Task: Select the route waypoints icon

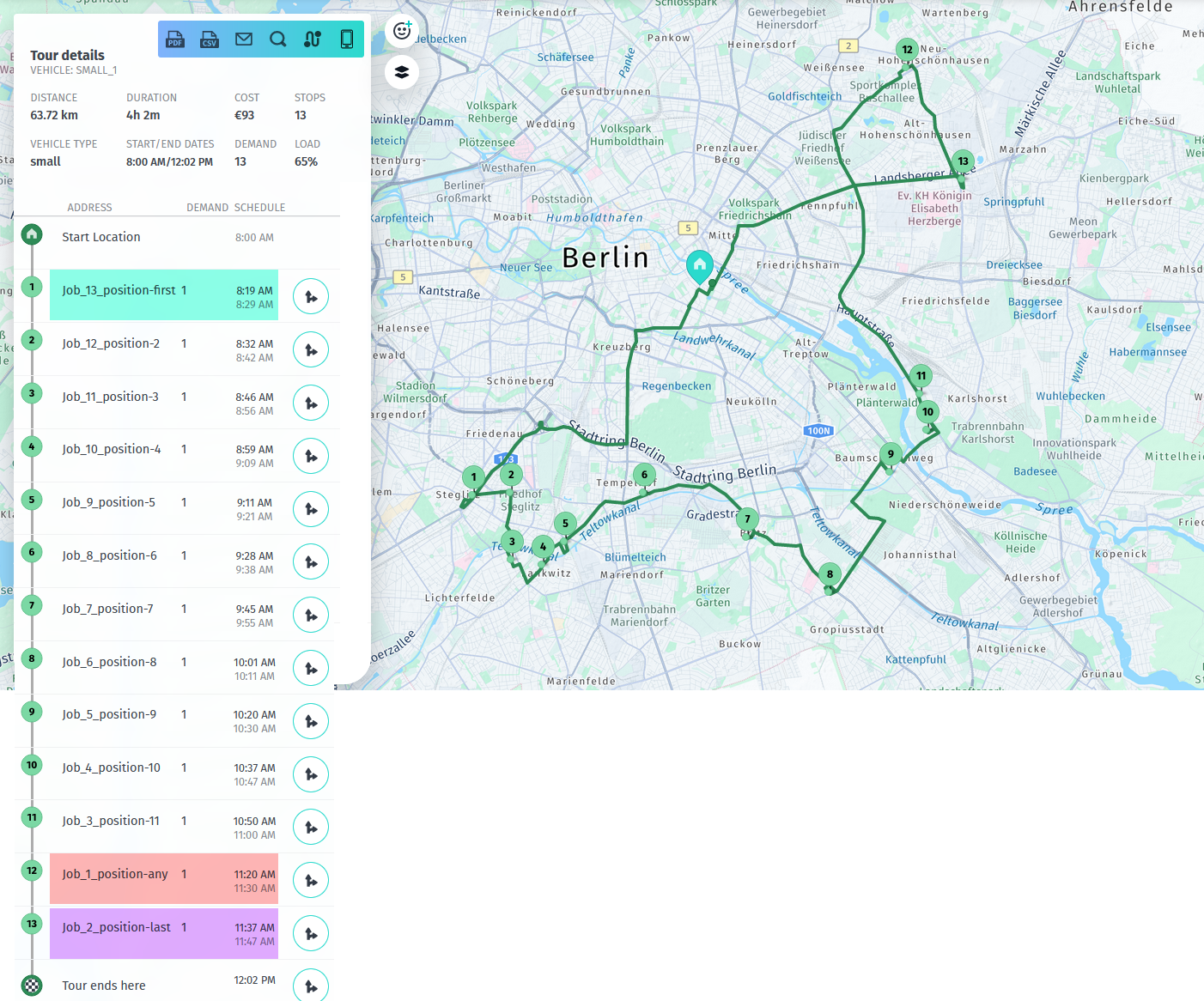Action: [x=312, y=39]
